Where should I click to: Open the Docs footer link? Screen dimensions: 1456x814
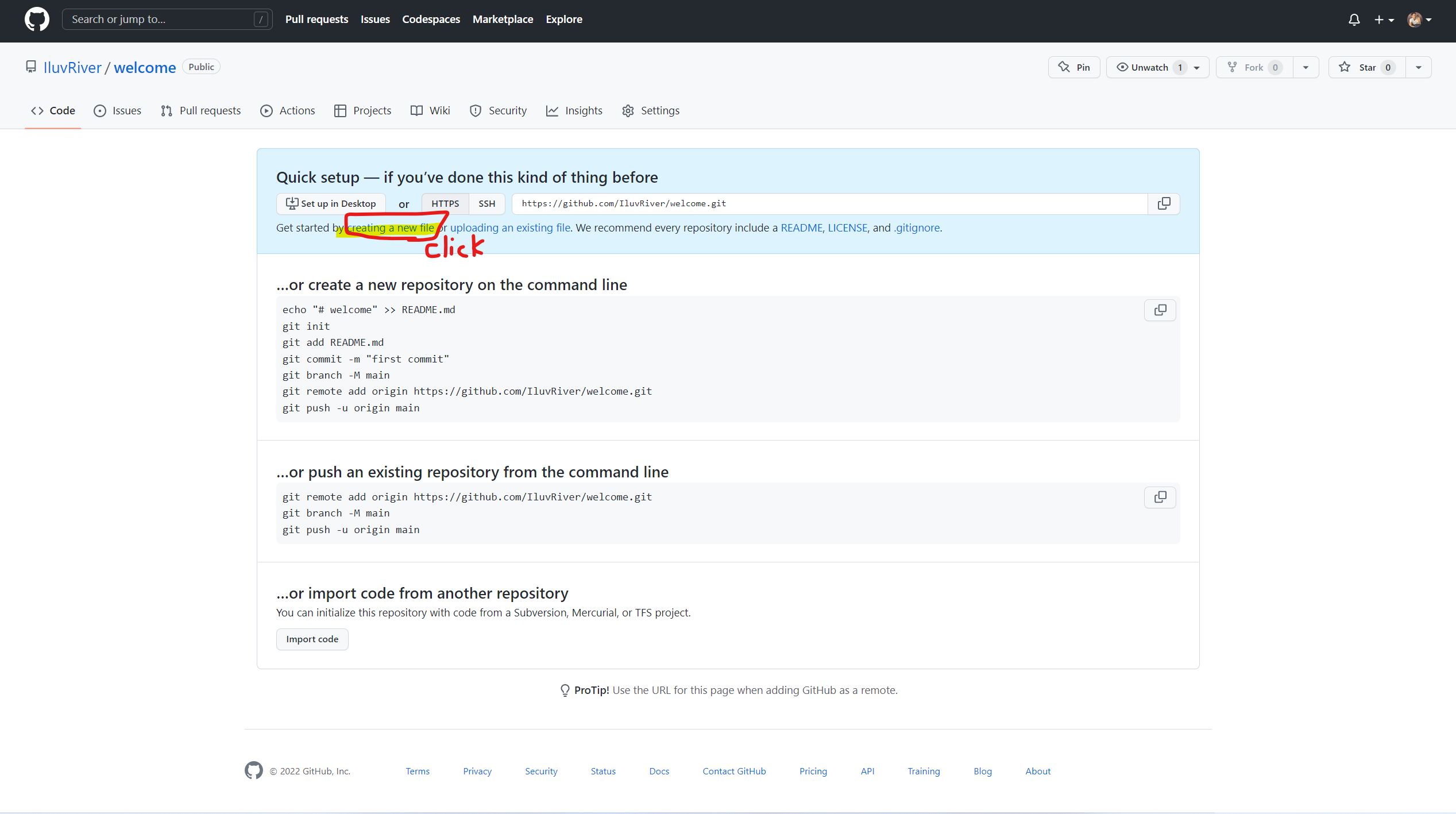pyautogui.click(x=659, y=771)
